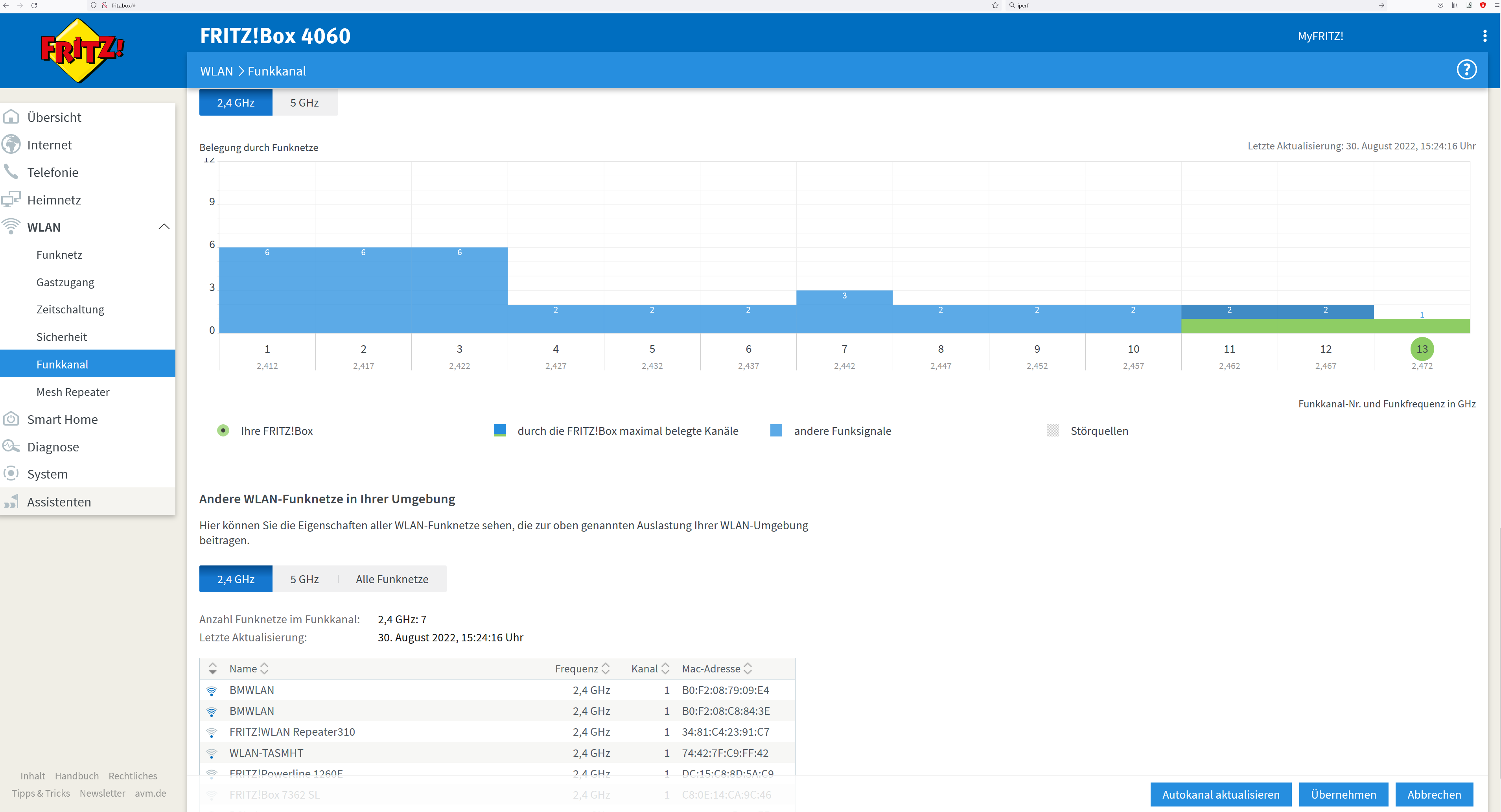Click the WLAN wifi icon in sidebar
The width and height of the screenshot is (1501, 812).
11,226
